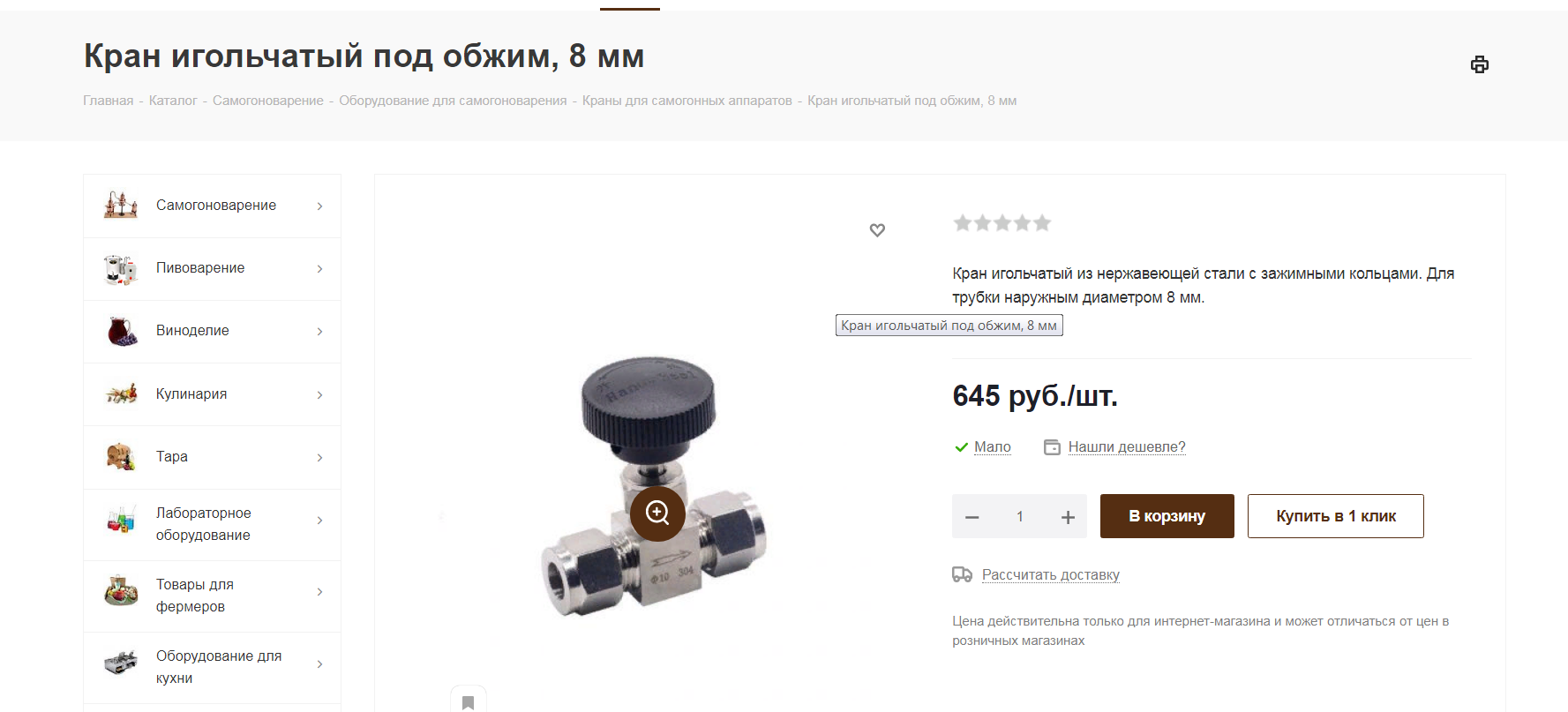Image resolution: width=1568 pixels, height=712 pixels.
Task: Click the Виноделие jug icon
Action: 121,331
